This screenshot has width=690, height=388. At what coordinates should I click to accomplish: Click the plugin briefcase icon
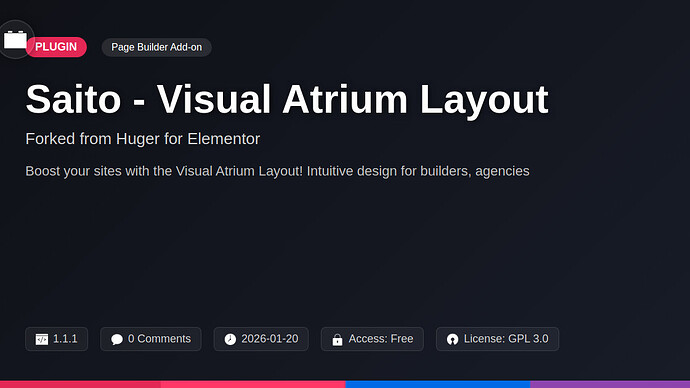tap(15, 40)
